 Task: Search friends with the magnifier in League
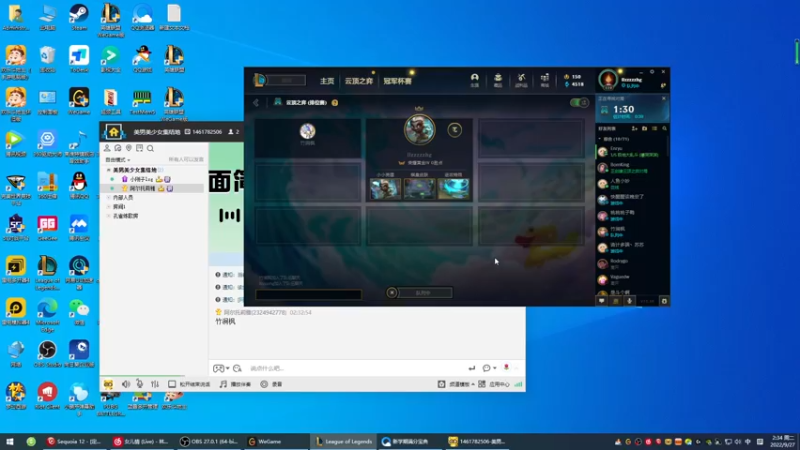[x=664, y=129]
